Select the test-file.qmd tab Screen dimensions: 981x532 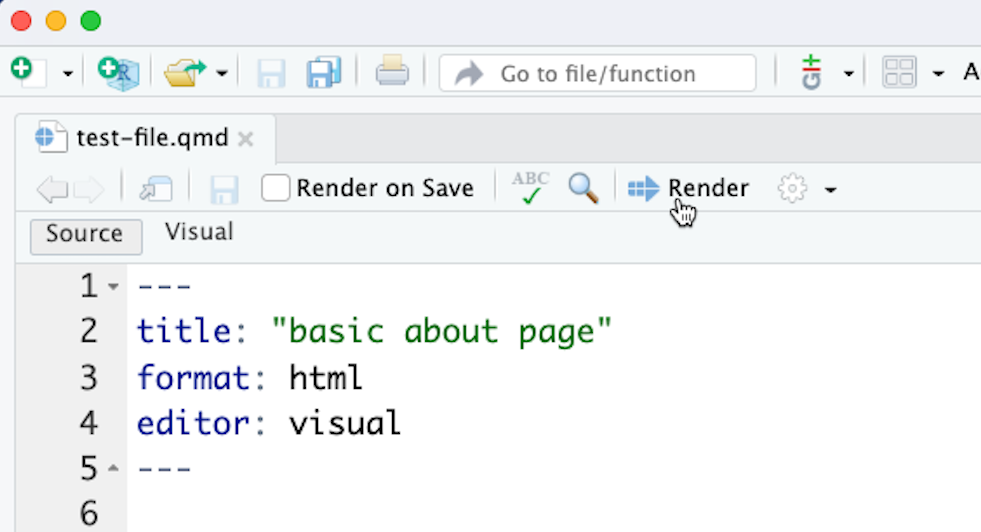(x=151, y=138)
